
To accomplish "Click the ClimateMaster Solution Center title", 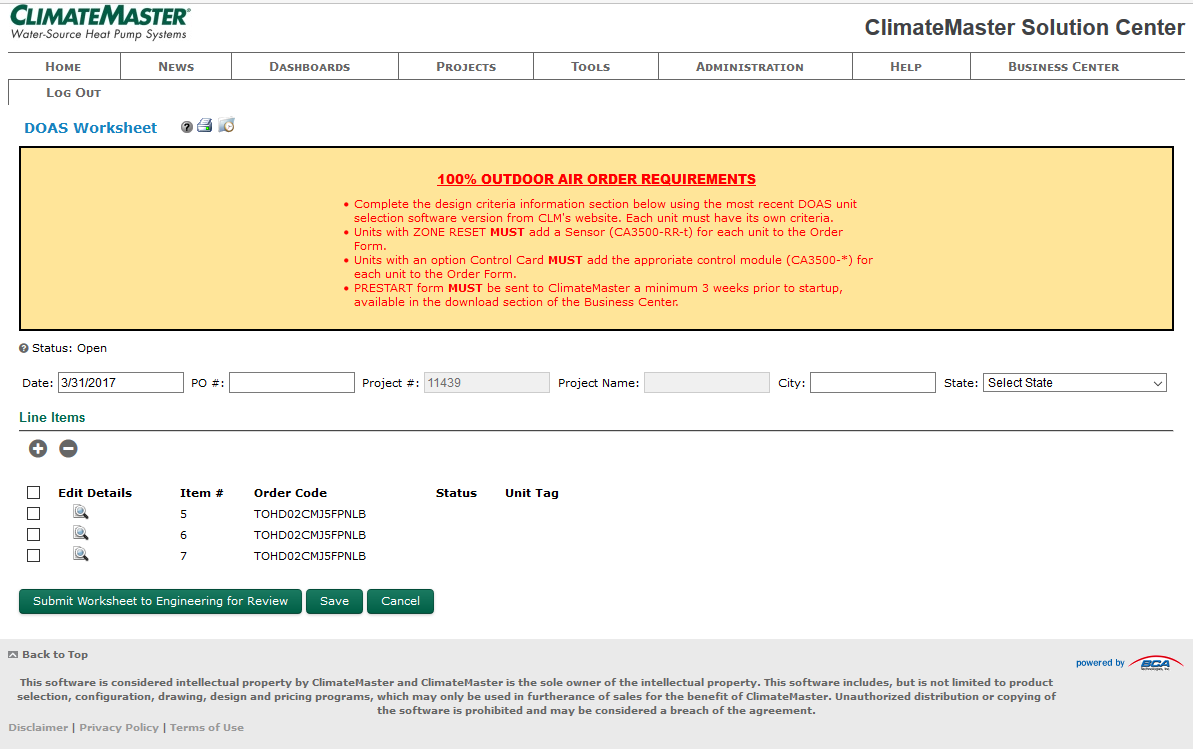I will click(1024, 28).
